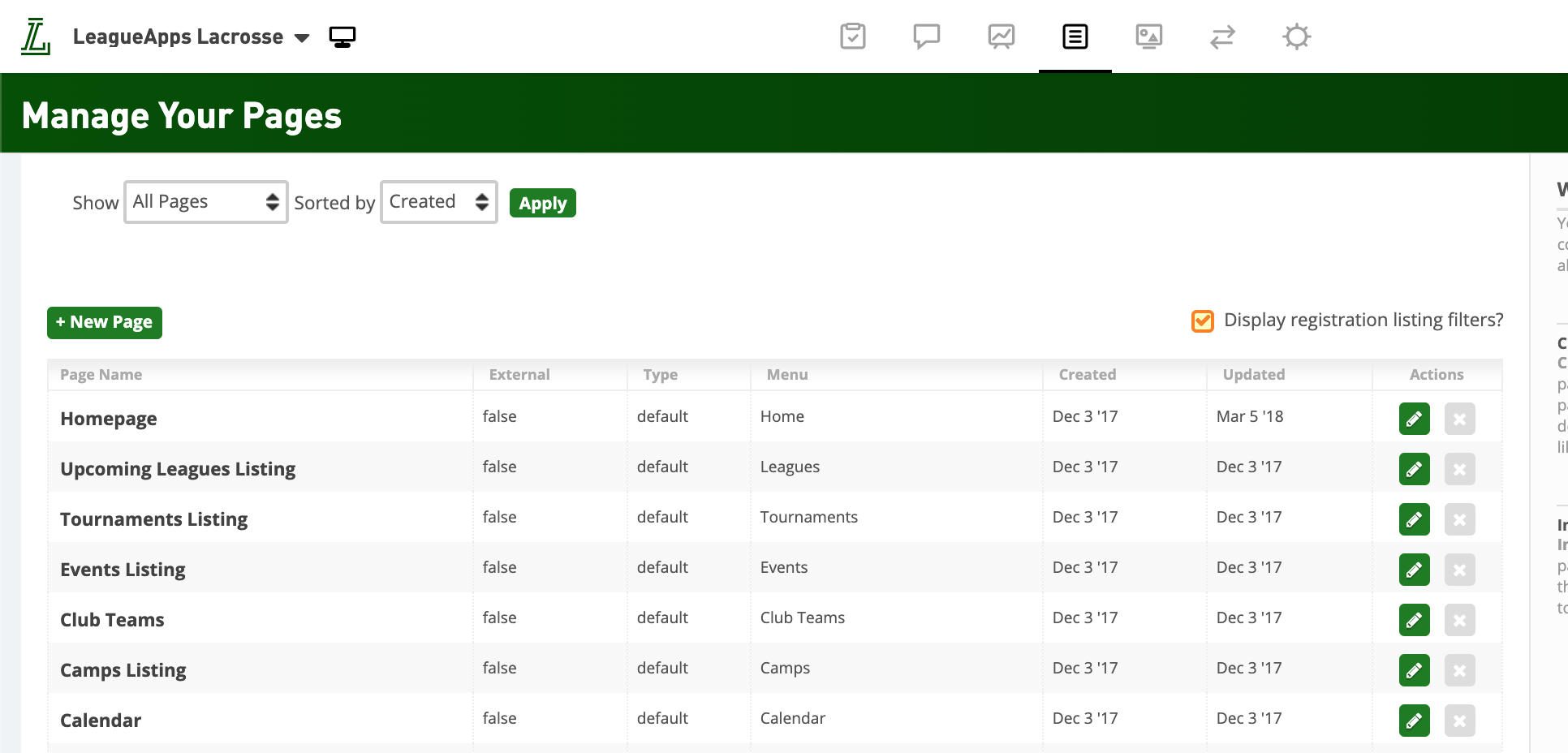Edit Upcoming Leagues Listing via pencil icon
The height and width of the screenshot is (753, 1568).
[x=1415, y=469]
